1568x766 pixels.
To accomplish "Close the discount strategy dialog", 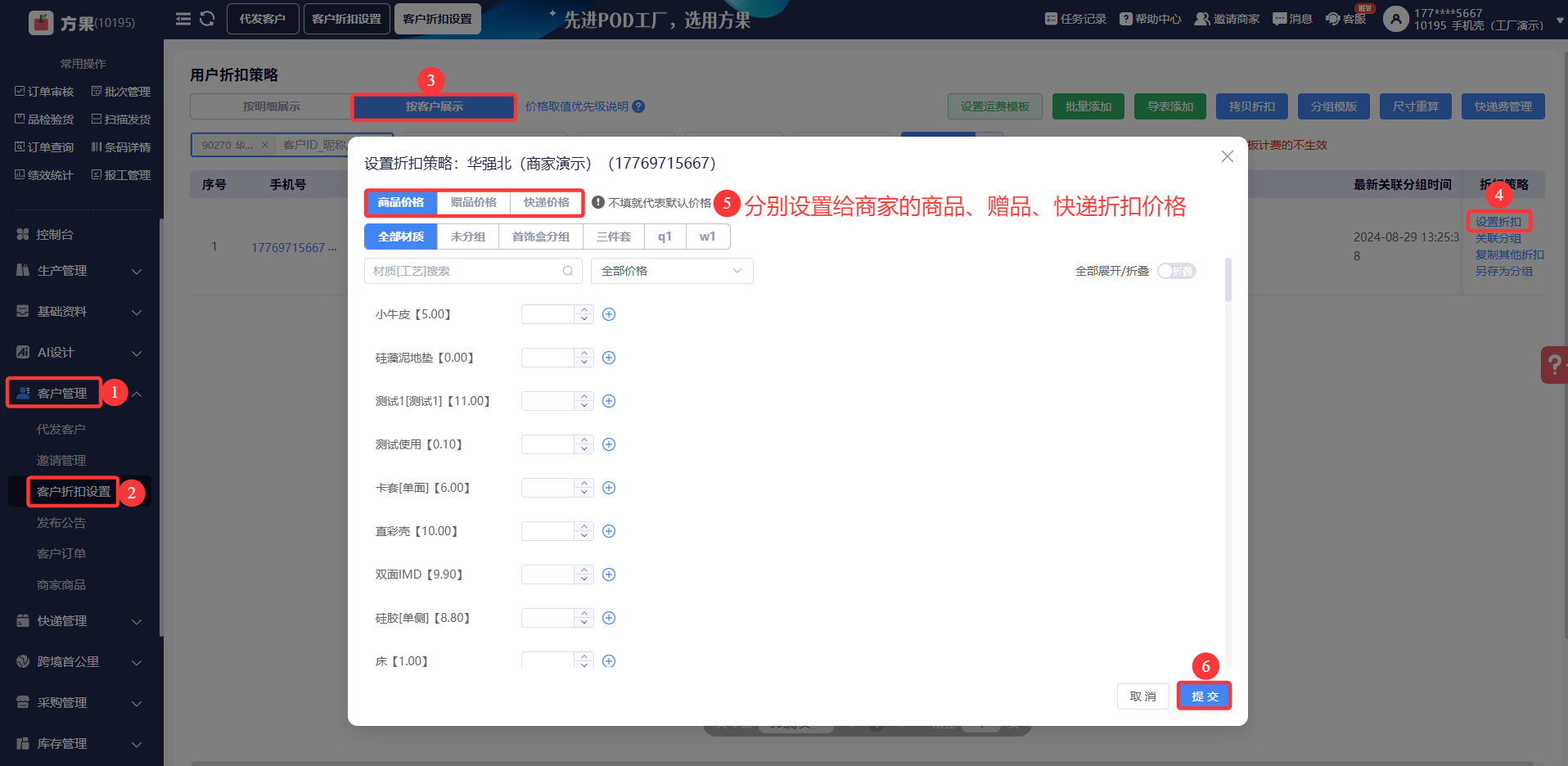I will pos(1227,156).
